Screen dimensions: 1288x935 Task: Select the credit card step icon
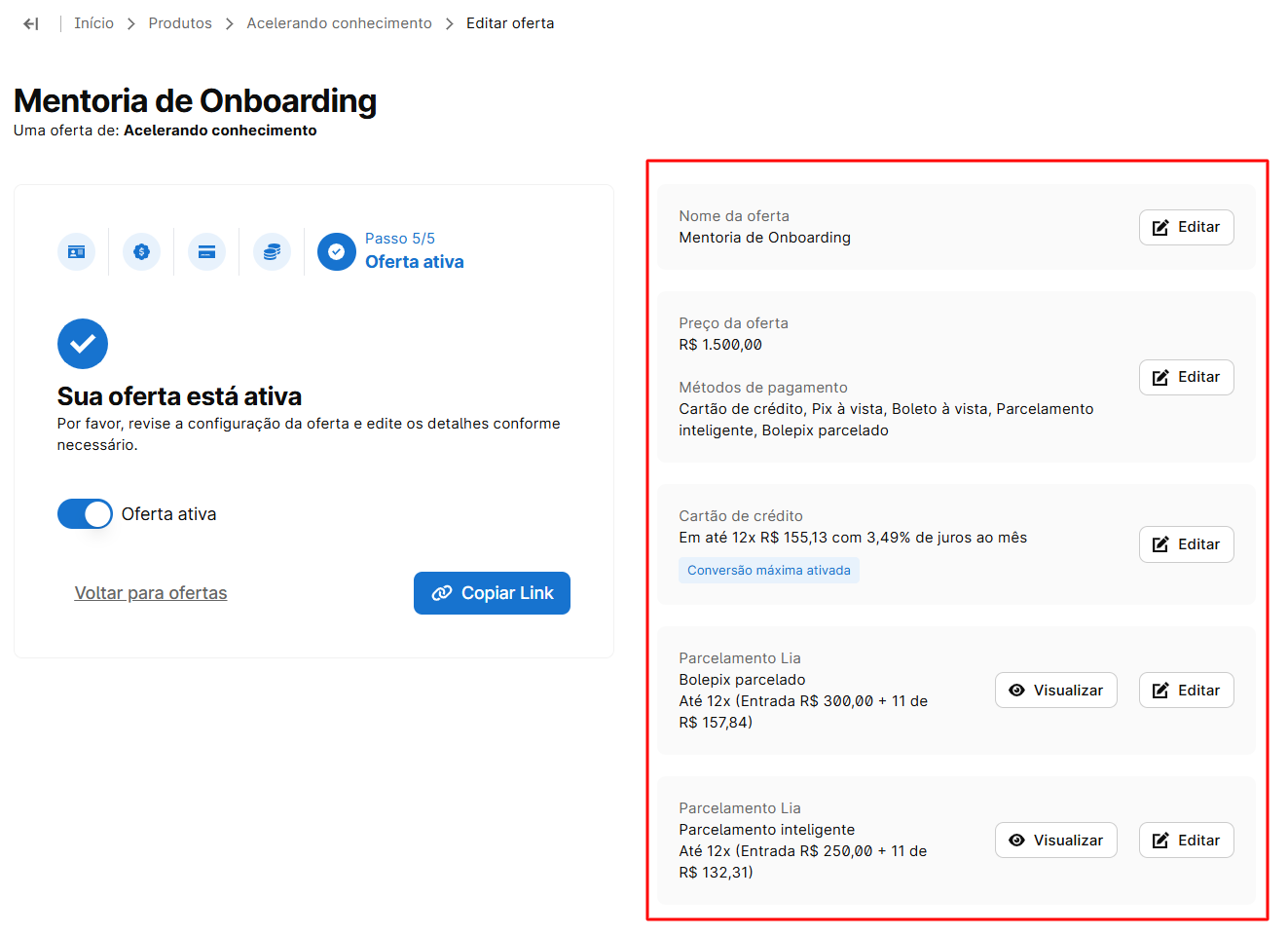click(206, 252)
